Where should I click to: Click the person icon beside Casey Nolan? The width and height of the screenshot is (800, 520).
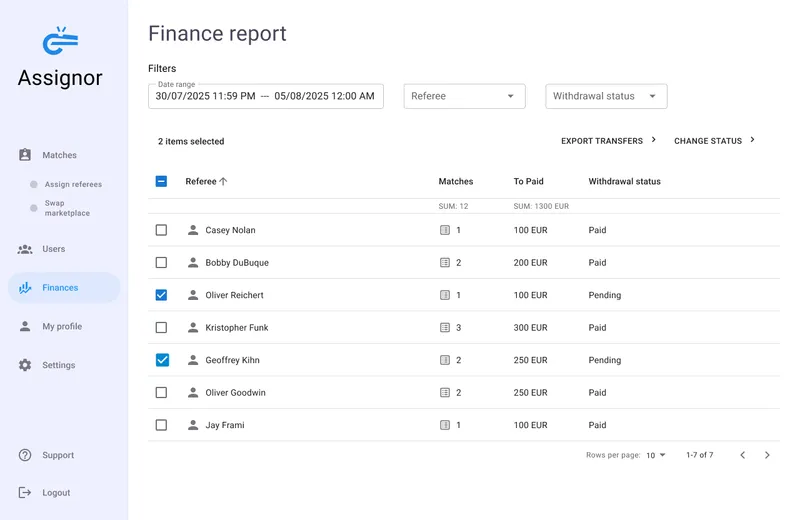[193, 230]
